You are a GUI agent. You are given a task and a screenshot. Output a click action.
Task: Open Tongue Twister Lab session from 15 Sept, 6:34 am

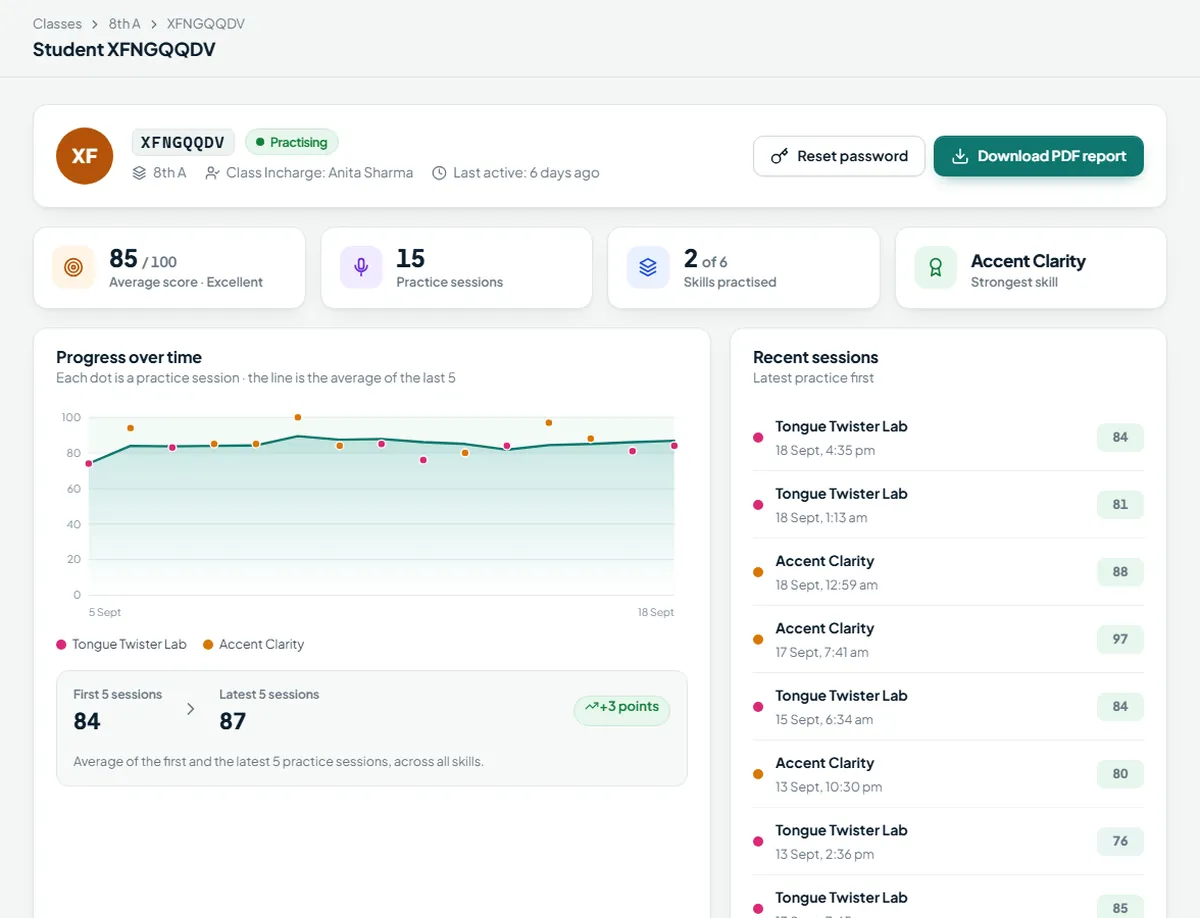[948, 707]
